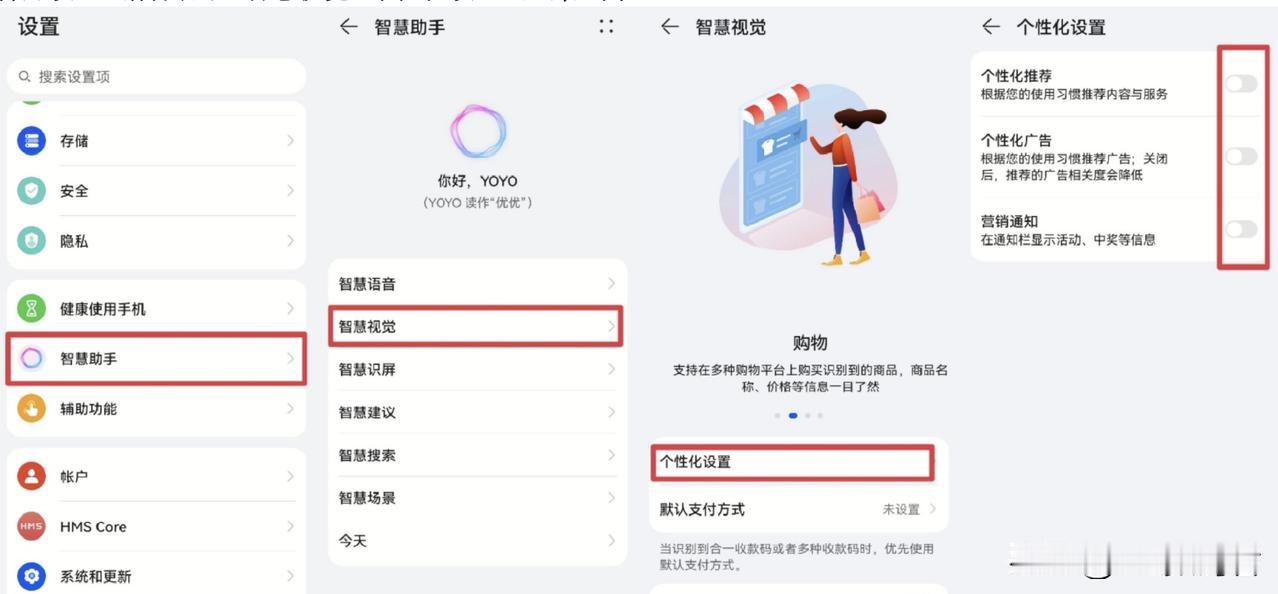Open 默认支付方式 showing 未设置
This screenshot has height=594, width=1278.
click(798, 509)
